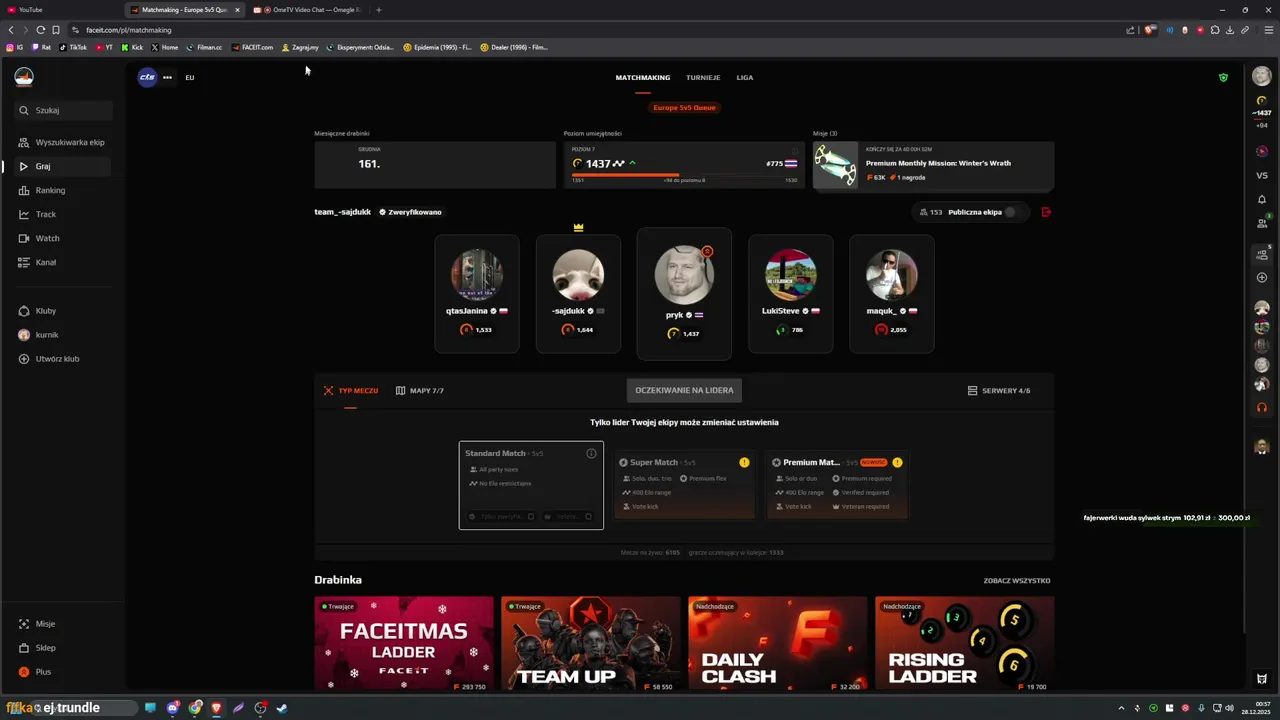Click the FACEIT logo at top left
Screen dimensions: 1280x720
click(x=24, y=77)
